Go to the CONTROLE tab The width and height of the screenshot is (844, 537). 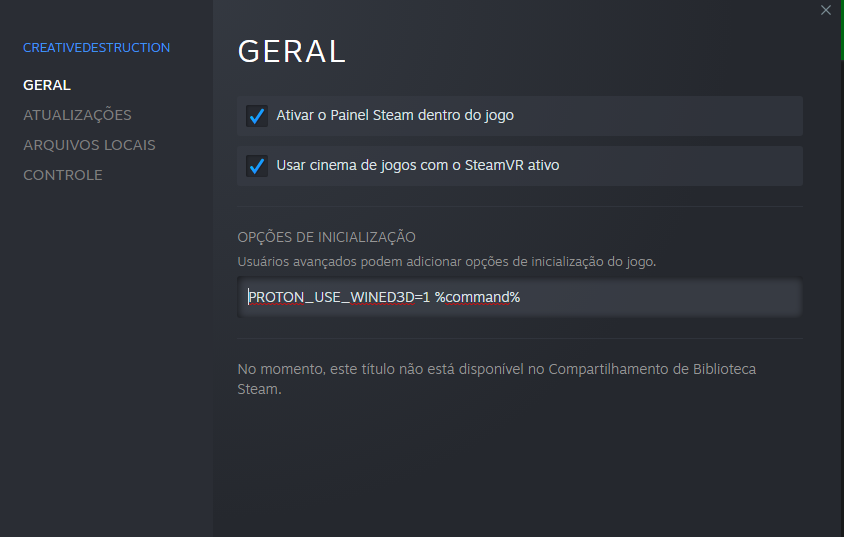[x=63, y=175]
